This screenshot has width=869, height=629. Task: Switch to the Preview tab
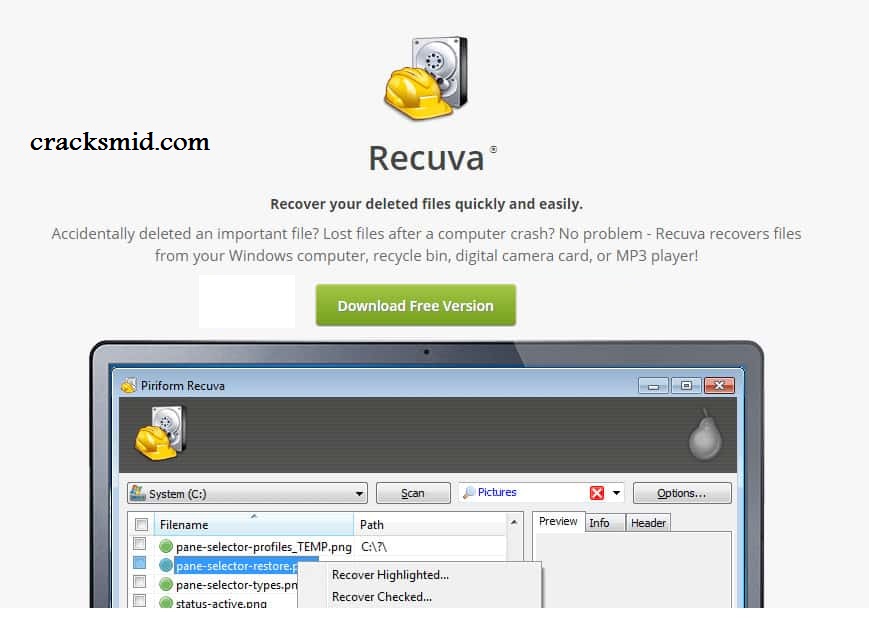[558, 521]
